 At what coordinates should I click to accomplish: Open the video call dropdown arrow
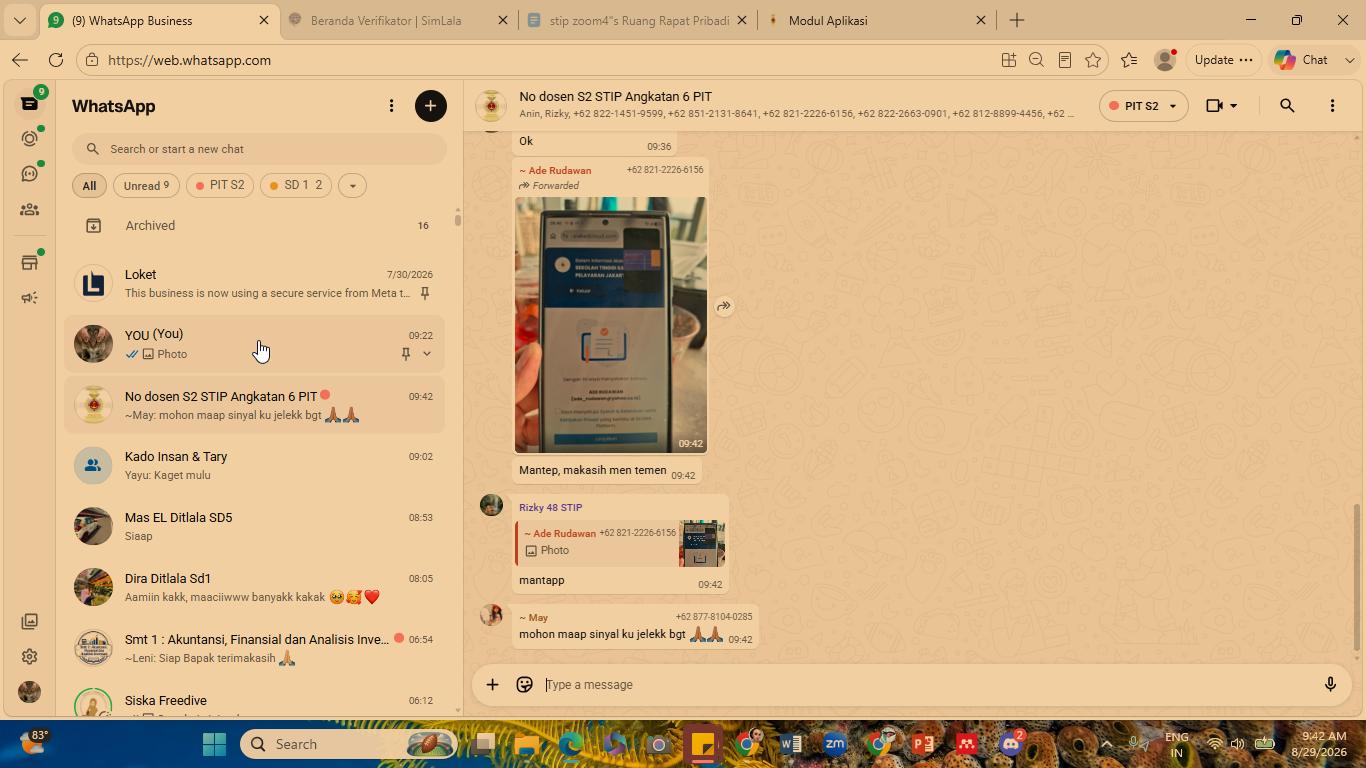(x=1234, y=106)
